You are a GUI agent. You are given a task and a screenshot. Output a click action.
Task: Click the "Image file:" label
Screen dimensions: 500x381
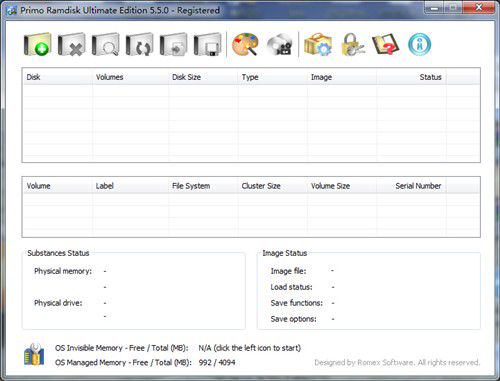tap(288, 271)
